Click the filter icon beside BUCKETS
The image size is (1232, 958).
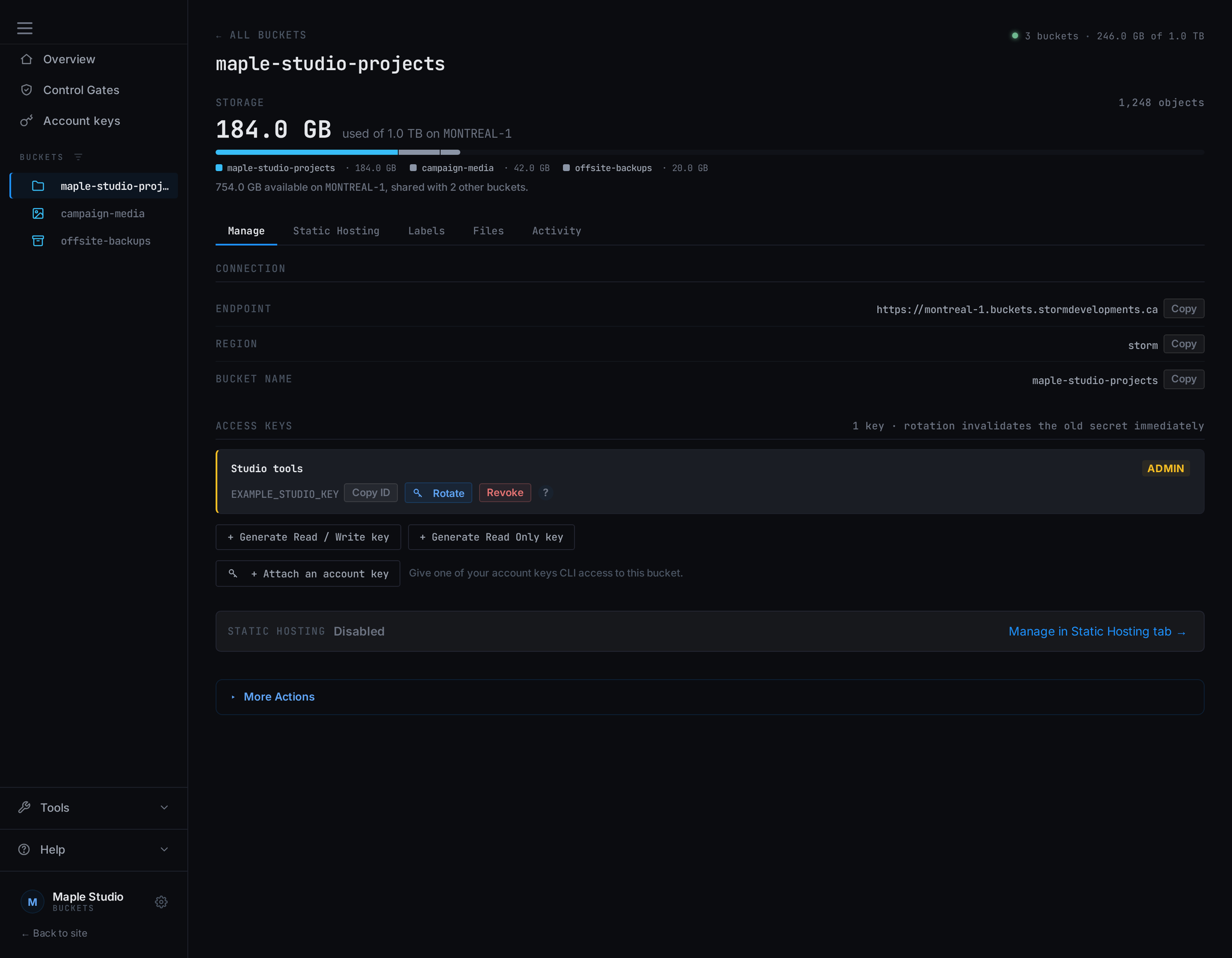coord(78,157)
